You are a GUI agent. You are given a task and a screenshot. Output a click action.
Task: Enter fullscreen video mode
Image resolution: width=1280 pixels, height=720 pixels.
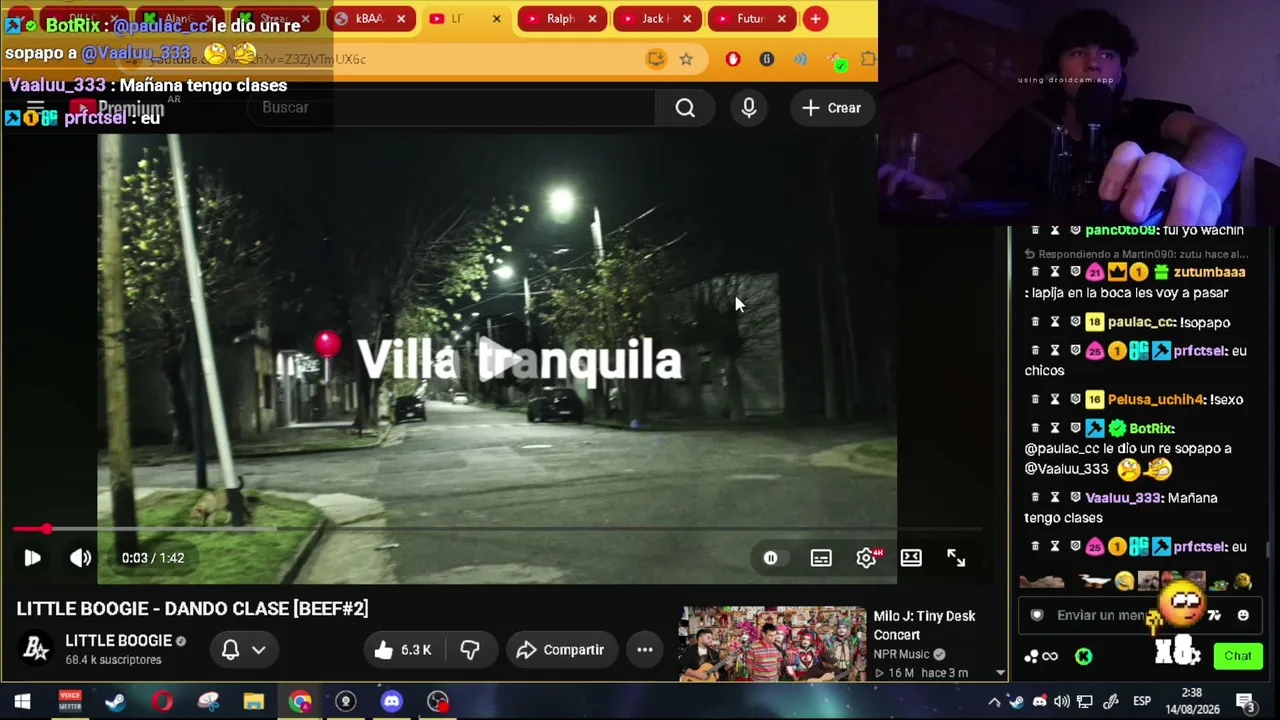[956, 558]
